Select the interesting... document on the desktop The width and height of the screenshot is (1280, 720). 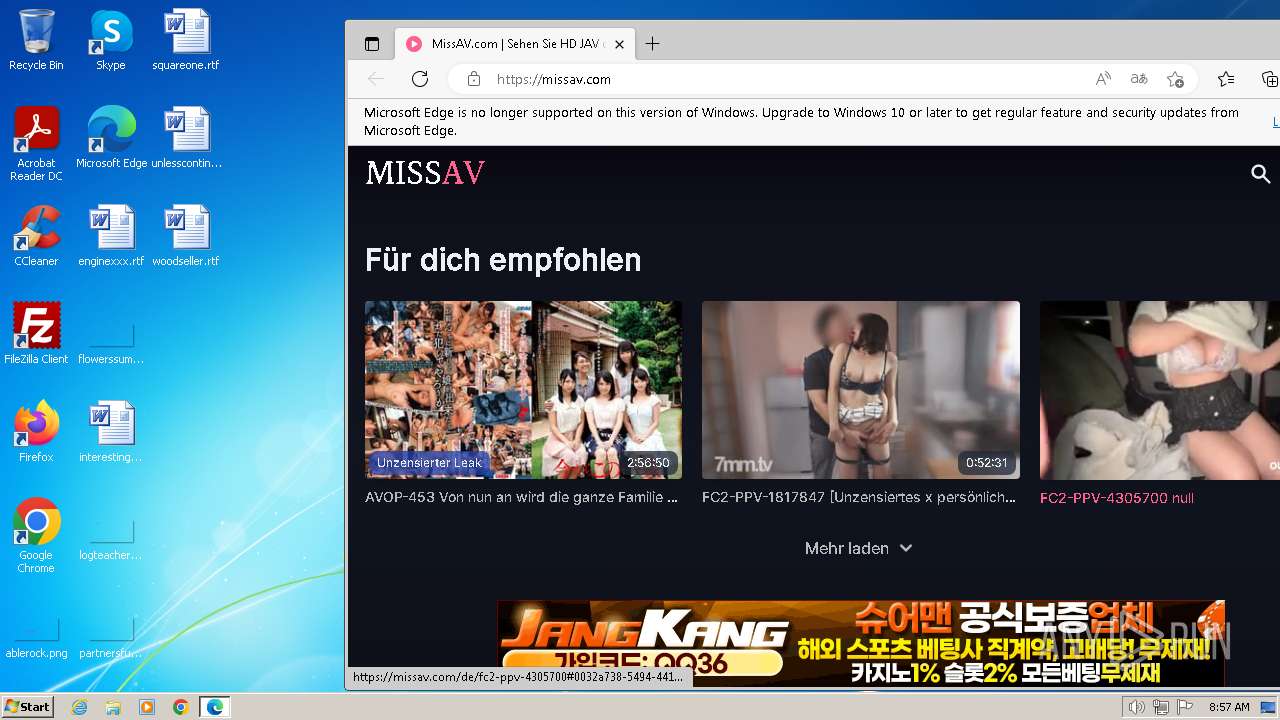point(111,432)
